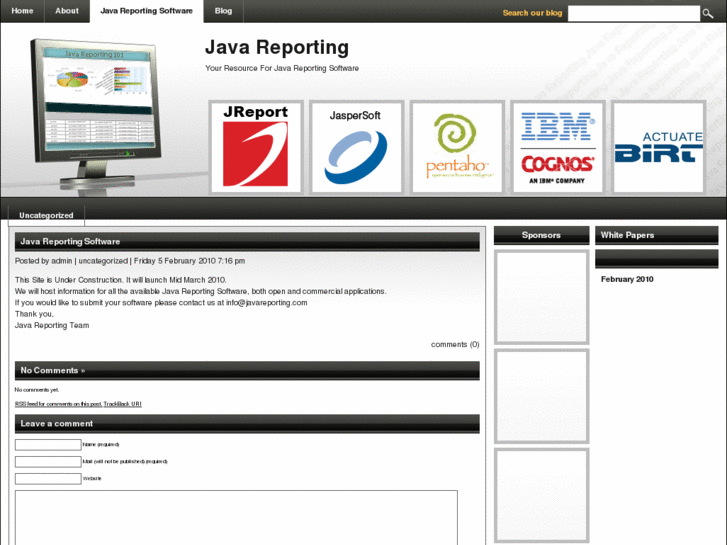Screen dimensions: 727x545
Task: Go to the Home menu item
Action: point(22,11)
